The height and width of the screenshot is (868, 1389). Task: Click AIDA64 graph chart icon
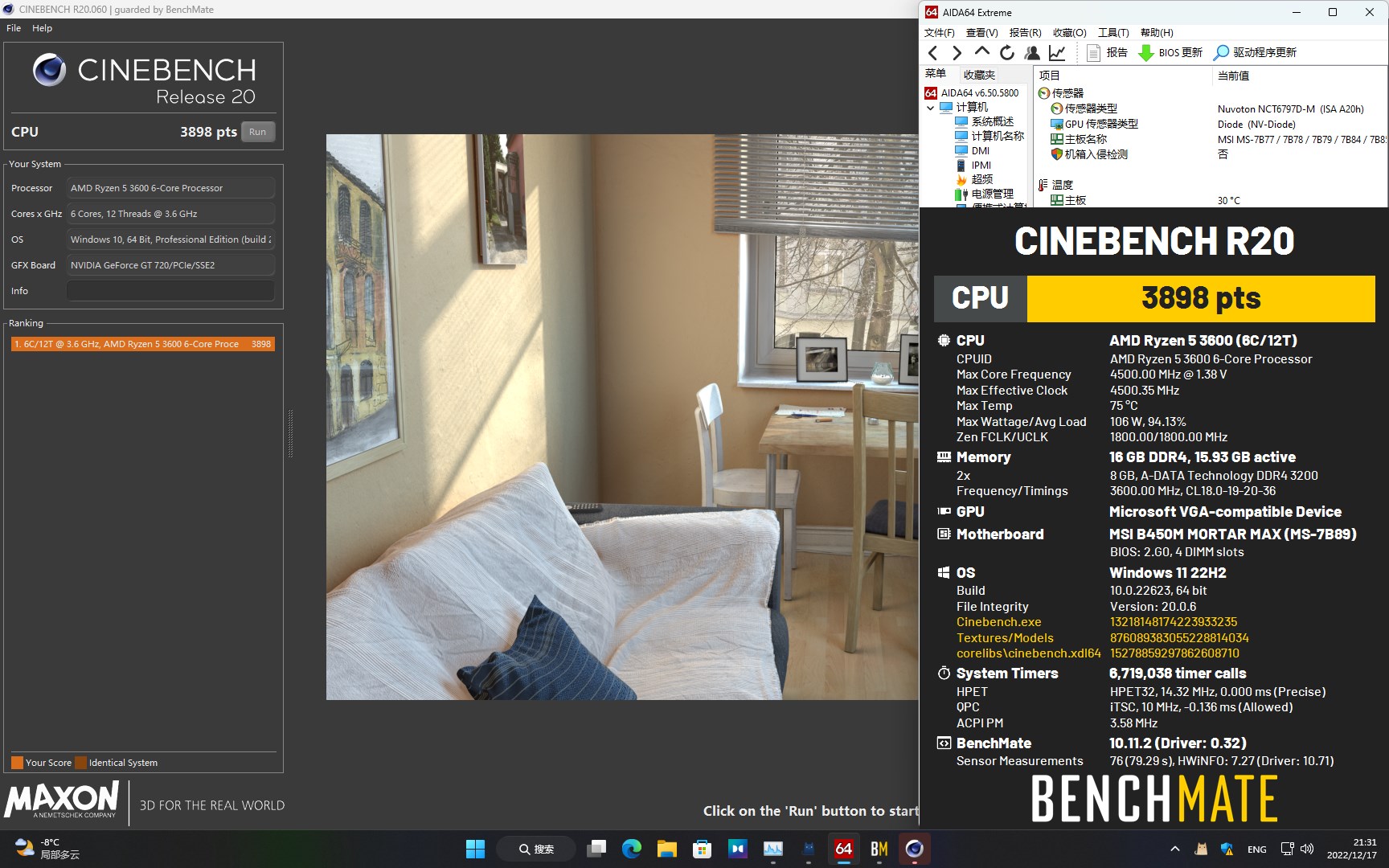(1057, 53)
